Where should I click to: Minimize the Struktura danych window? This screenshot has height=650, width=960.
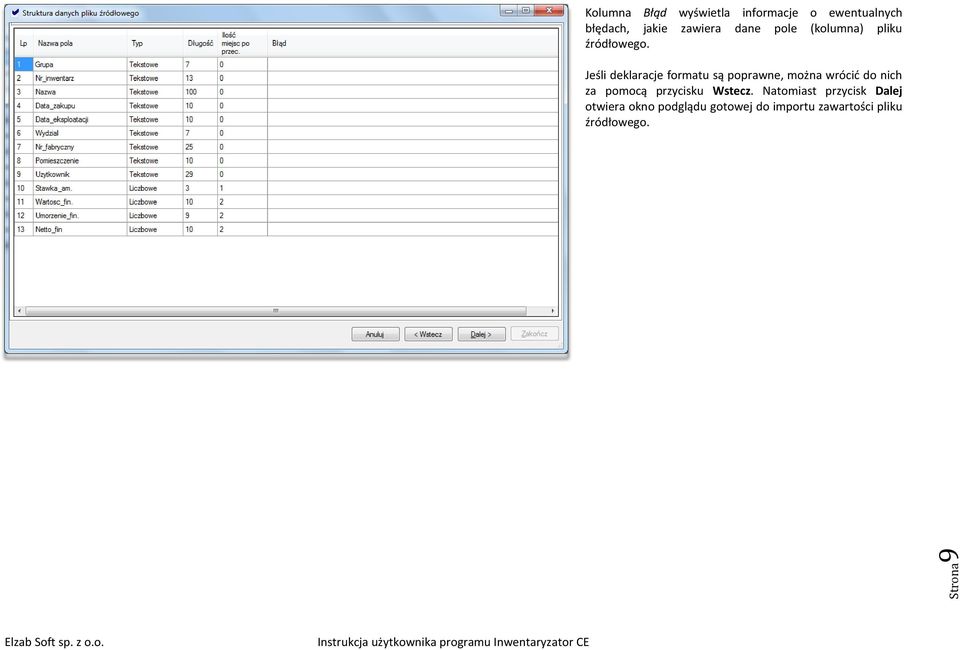pos(508,10)
